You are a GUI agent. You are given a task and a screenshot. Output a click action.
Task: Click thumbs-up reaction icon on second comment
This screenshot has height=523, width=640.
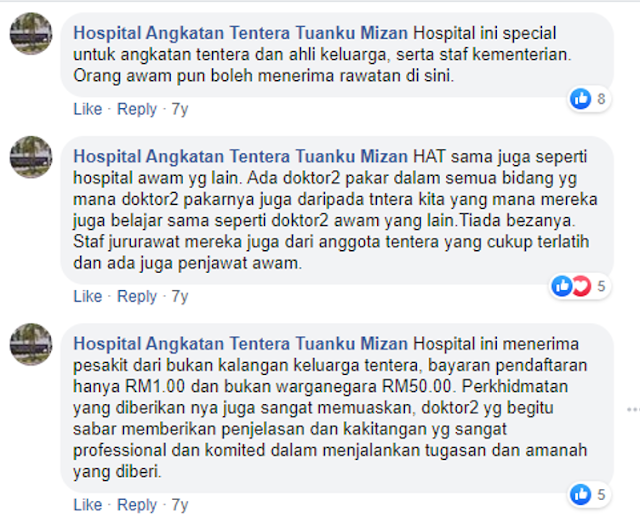click(x=562, y=286)
